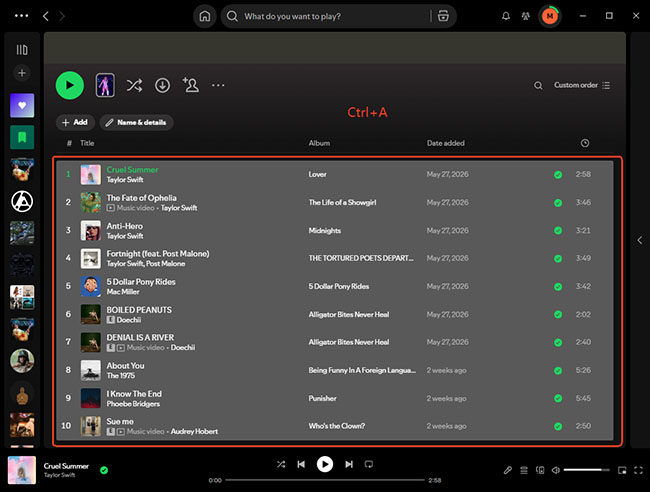Go back with the left arrow
This screenshot has height=492, width=650.
click(x=46, y=16)
